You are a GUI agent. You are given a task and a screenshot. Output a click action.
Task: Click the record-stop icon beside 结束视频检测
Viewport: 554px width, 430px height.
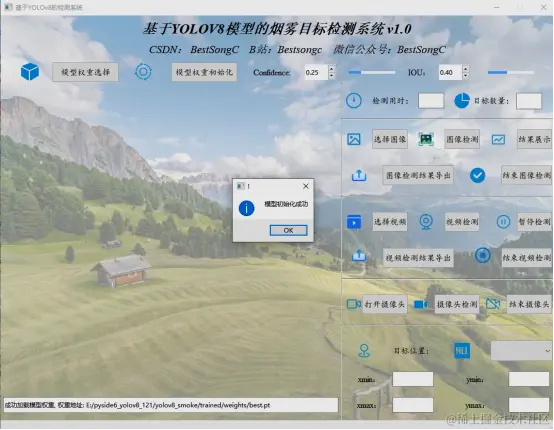point(483,255)
